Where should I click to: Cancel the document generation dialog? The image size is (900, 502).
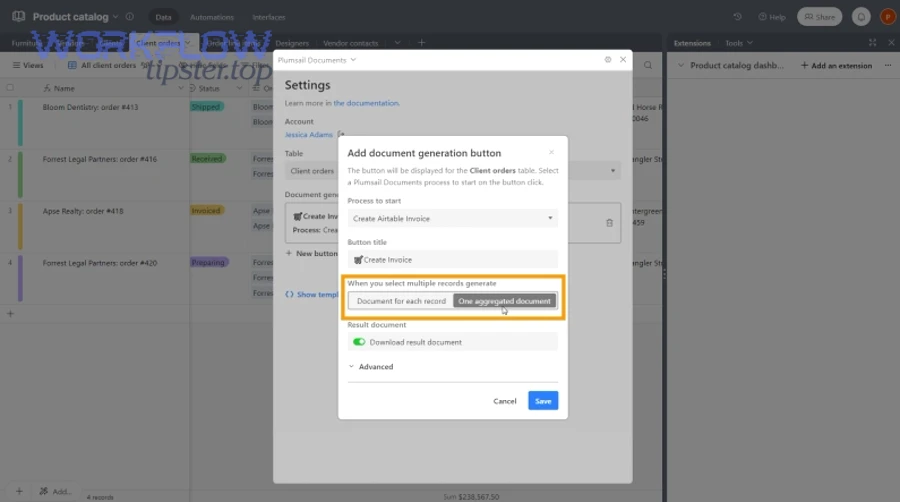[x=505, y=401]
